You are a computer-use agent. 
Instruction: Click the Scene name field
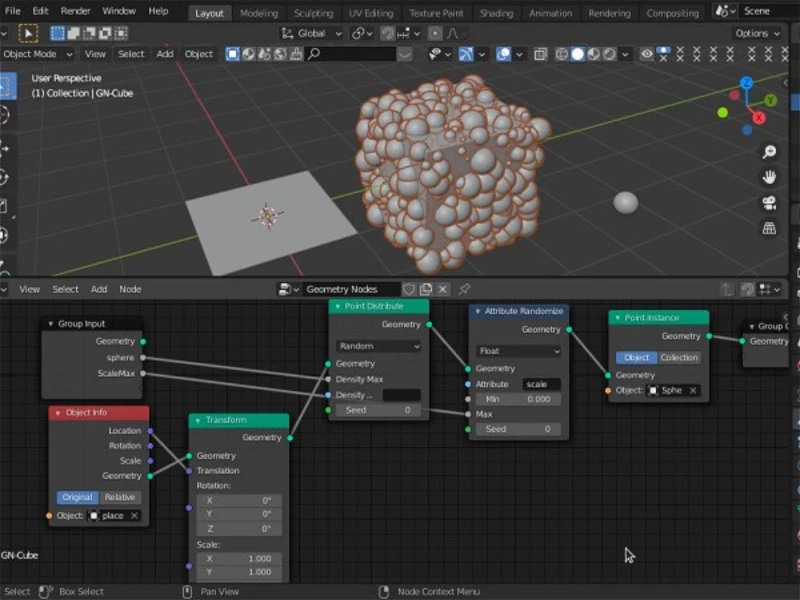click(x=769, y=11)
